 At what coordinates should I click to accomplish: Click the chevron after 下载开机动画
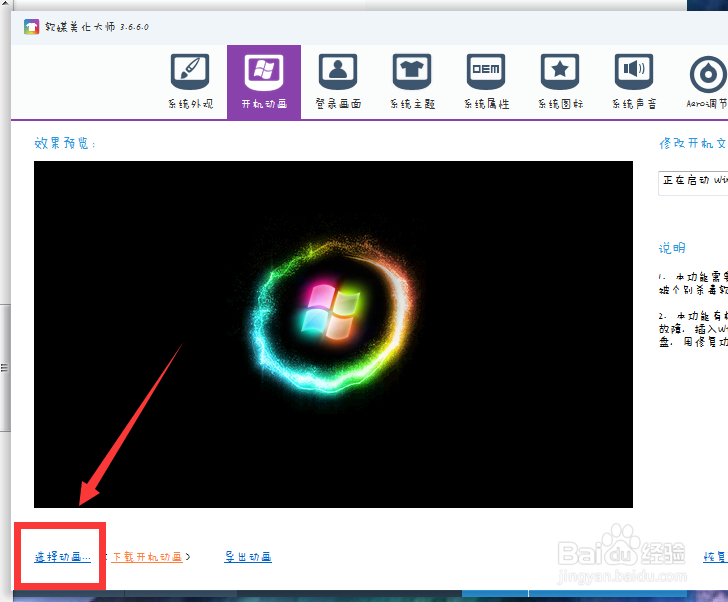[x=188, y=557]
